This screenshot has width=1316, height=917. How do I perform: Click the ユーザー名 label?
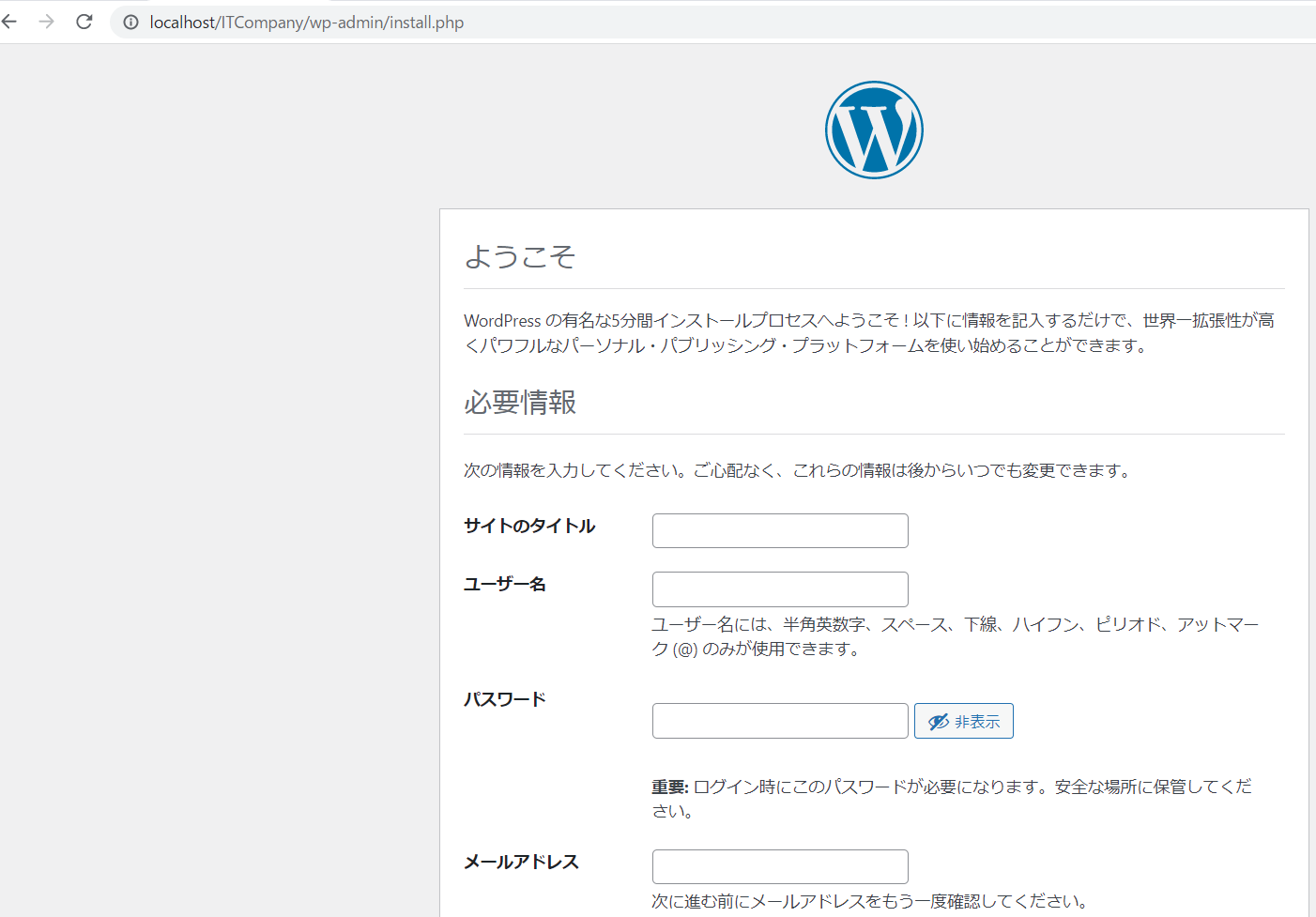(505, 584)
